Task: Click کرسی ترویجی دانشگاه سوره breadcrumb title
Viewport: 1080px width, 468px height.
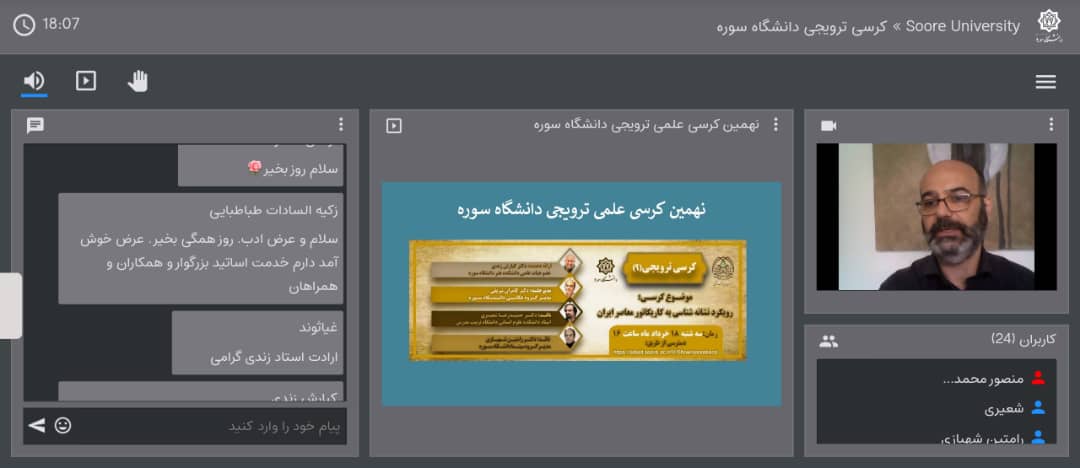Action: [801, 28]
